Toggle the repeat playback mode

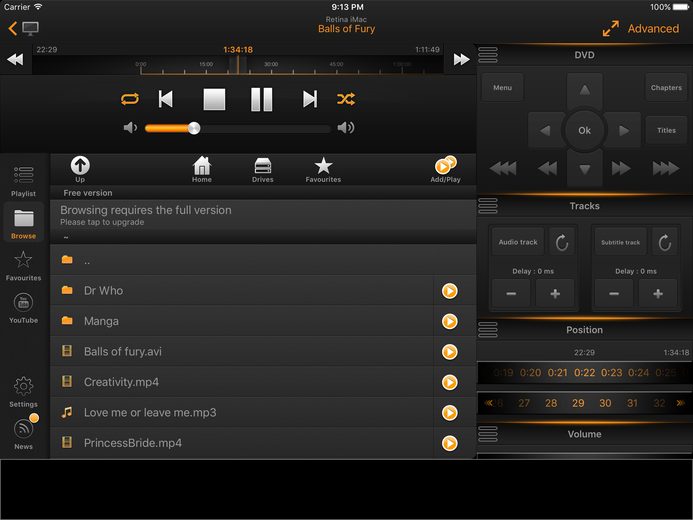tap(129, 99)
